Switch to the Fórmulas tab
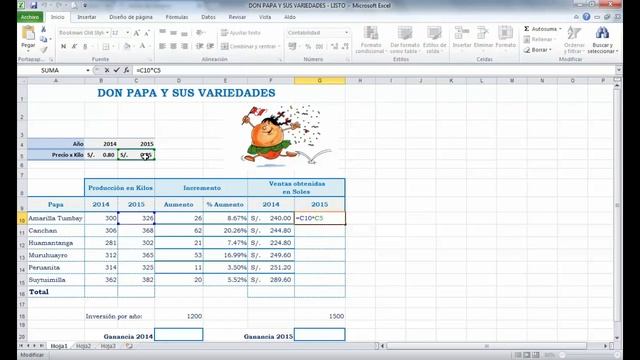This screenshot has height=360, width=640. (177, 17)
